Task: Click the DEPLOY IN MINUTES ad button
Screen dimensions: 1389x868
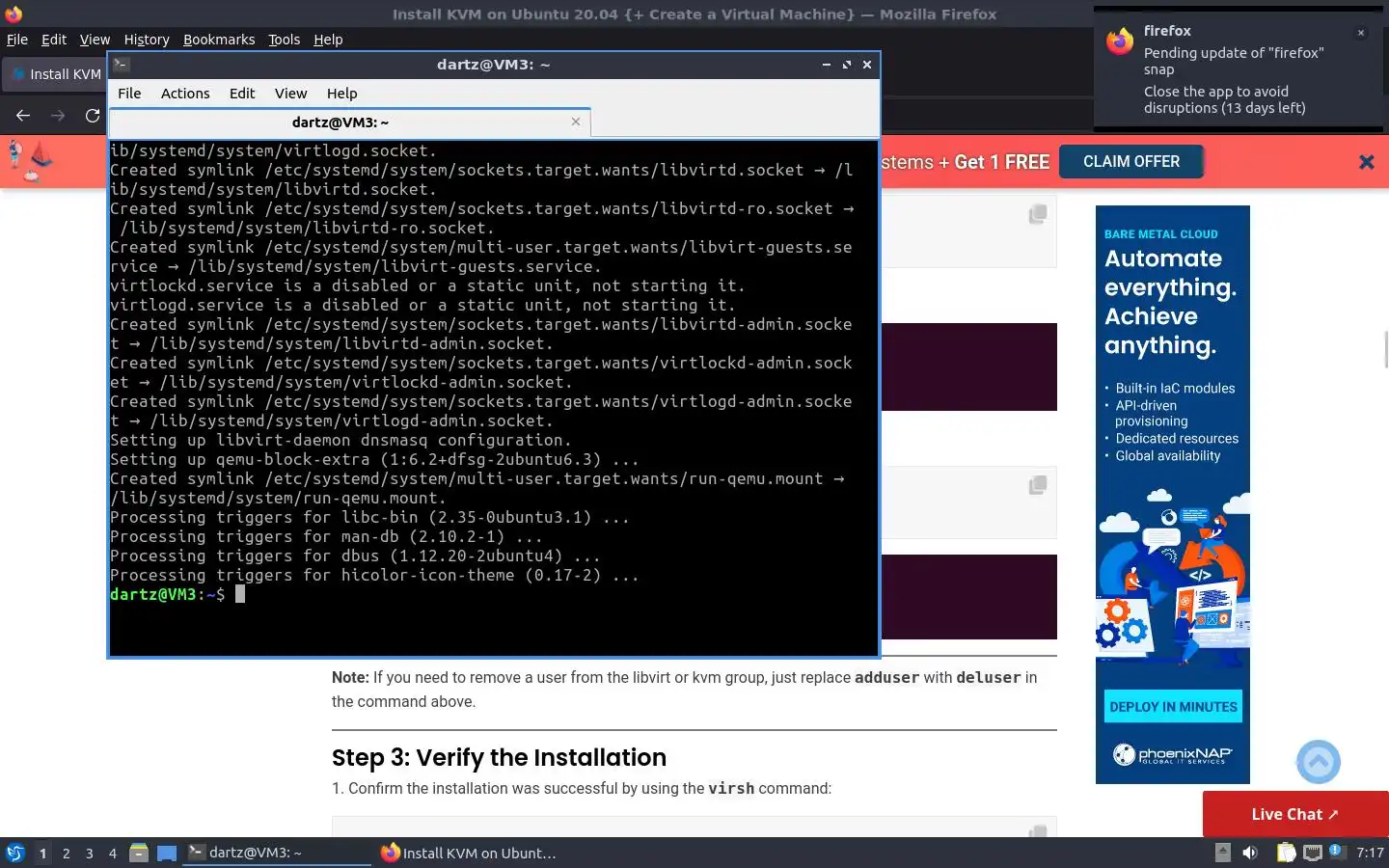Action: click(x=1173, y=707)
